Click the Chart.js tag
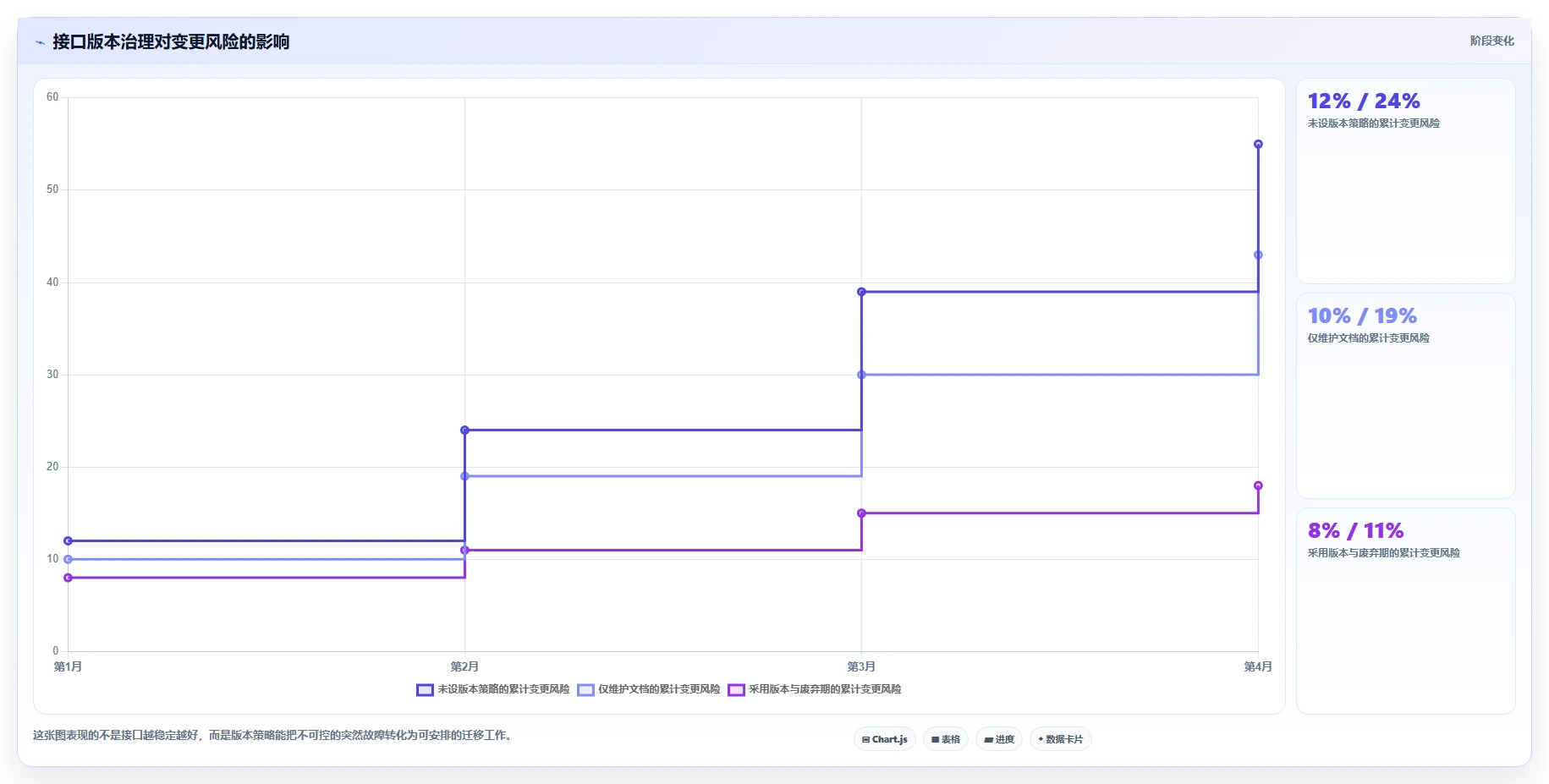 click(884, 739)
